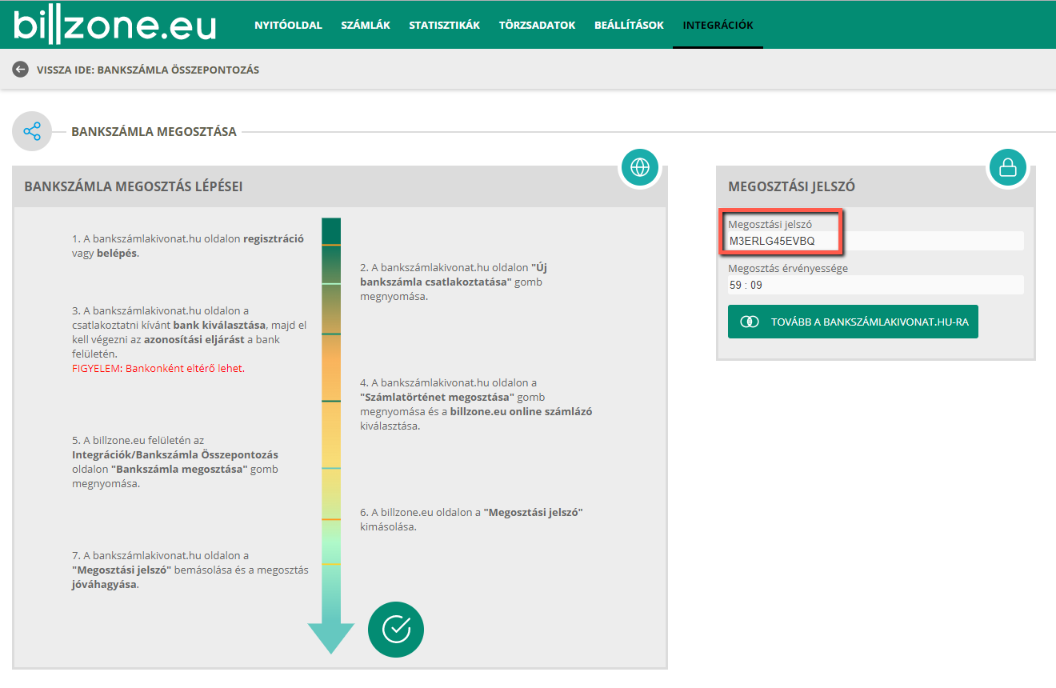
Task: Click step 7 text about jóváhagyása
Action: point(190,570)
